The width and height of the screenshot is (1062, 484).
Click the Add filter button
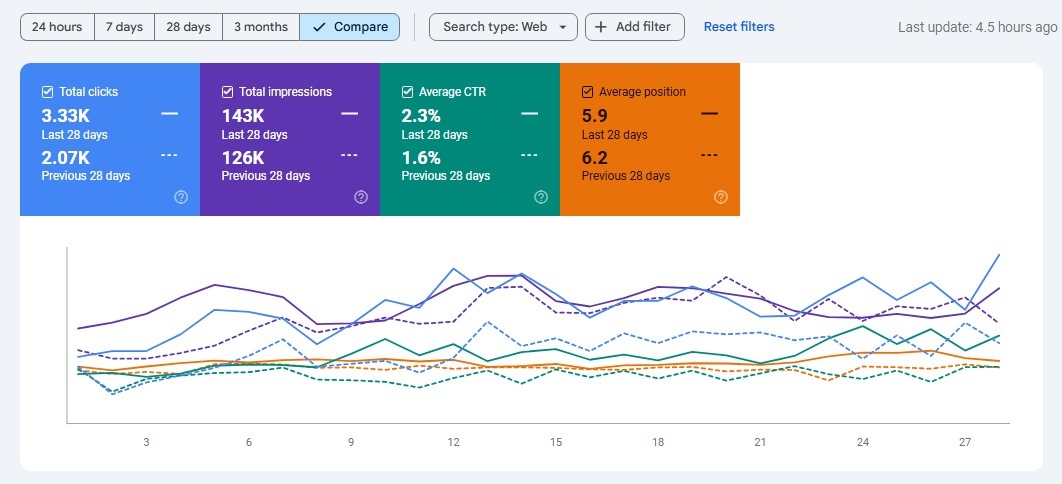click(634, 27)
